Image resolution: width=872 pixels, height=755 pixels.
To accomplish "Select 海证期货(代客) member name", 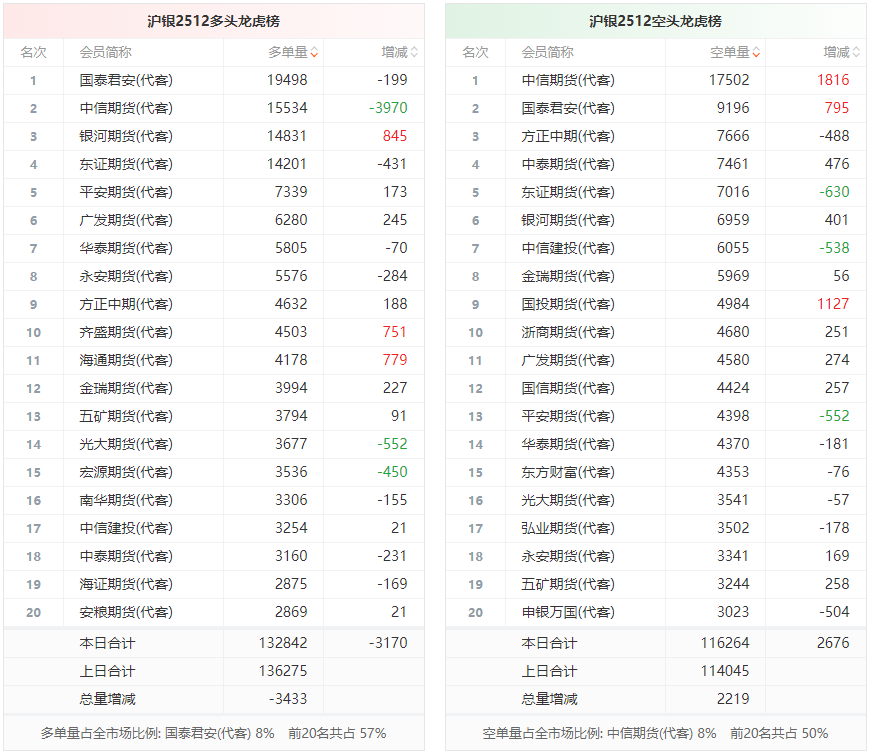I will [x=126, y=584].
